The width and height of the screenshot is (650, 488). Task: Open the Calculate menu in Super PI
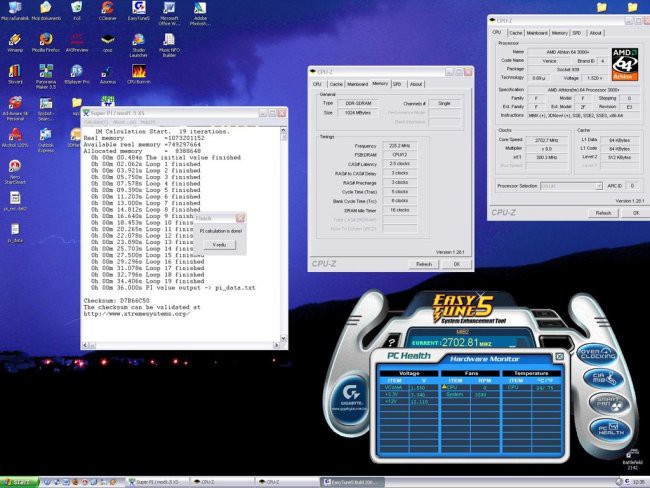[x=96, y=122]
